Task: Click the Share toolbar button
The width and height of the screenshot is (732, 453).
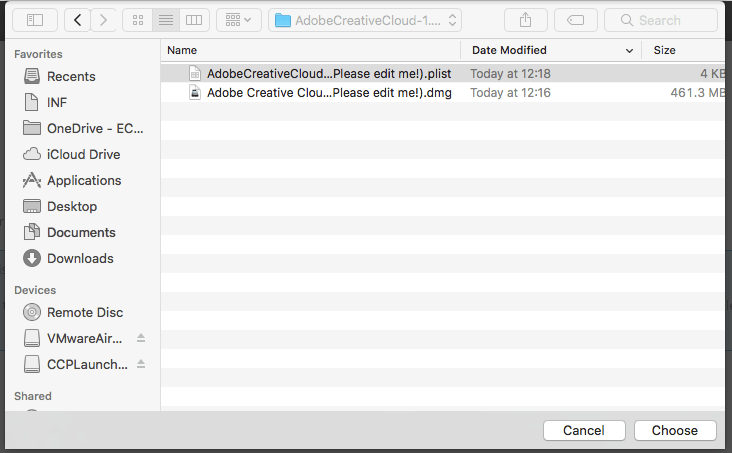Action: click(526, 20)
